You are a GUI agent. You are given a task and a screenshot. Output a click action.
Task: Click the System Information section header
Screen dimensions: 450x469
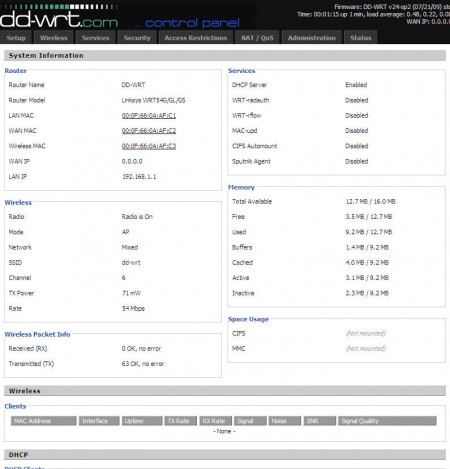(225, 56)
